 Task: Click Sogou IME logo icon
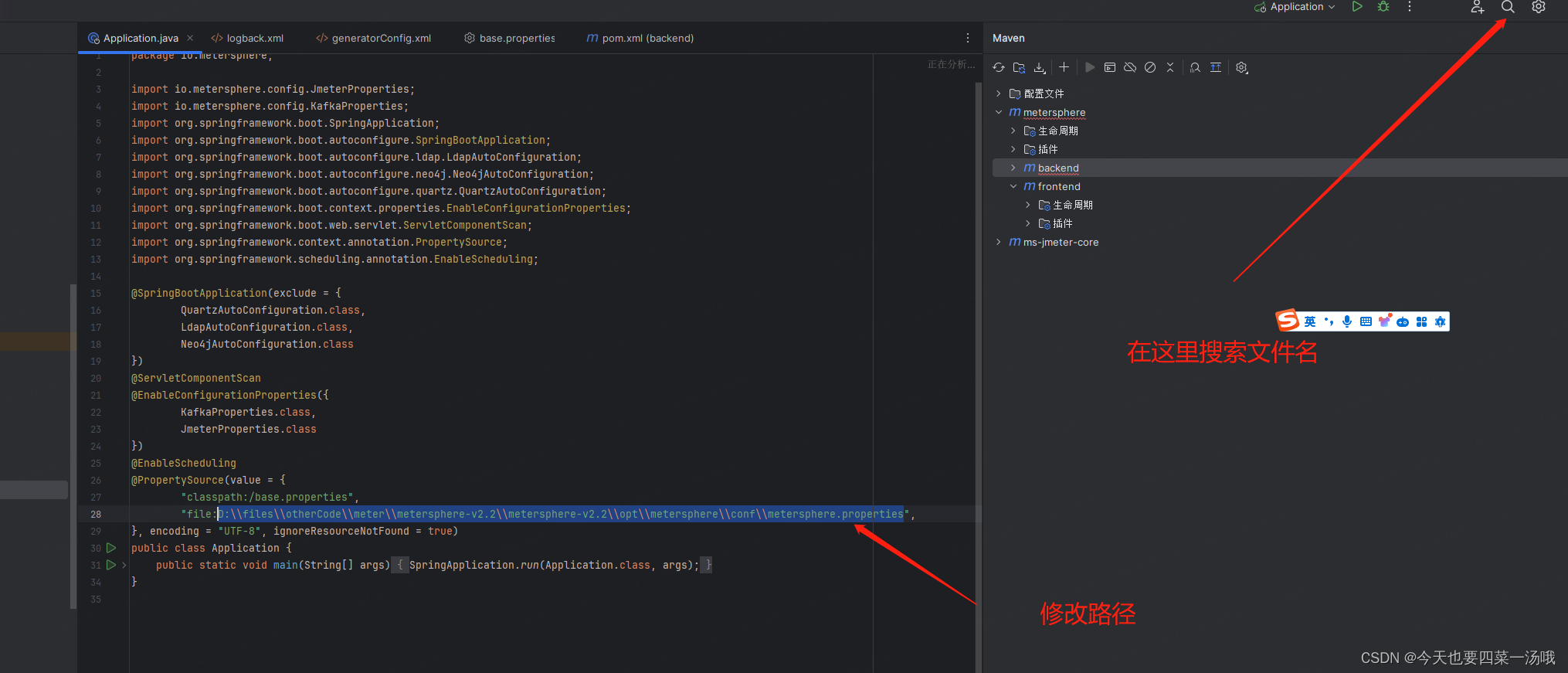1287,320
